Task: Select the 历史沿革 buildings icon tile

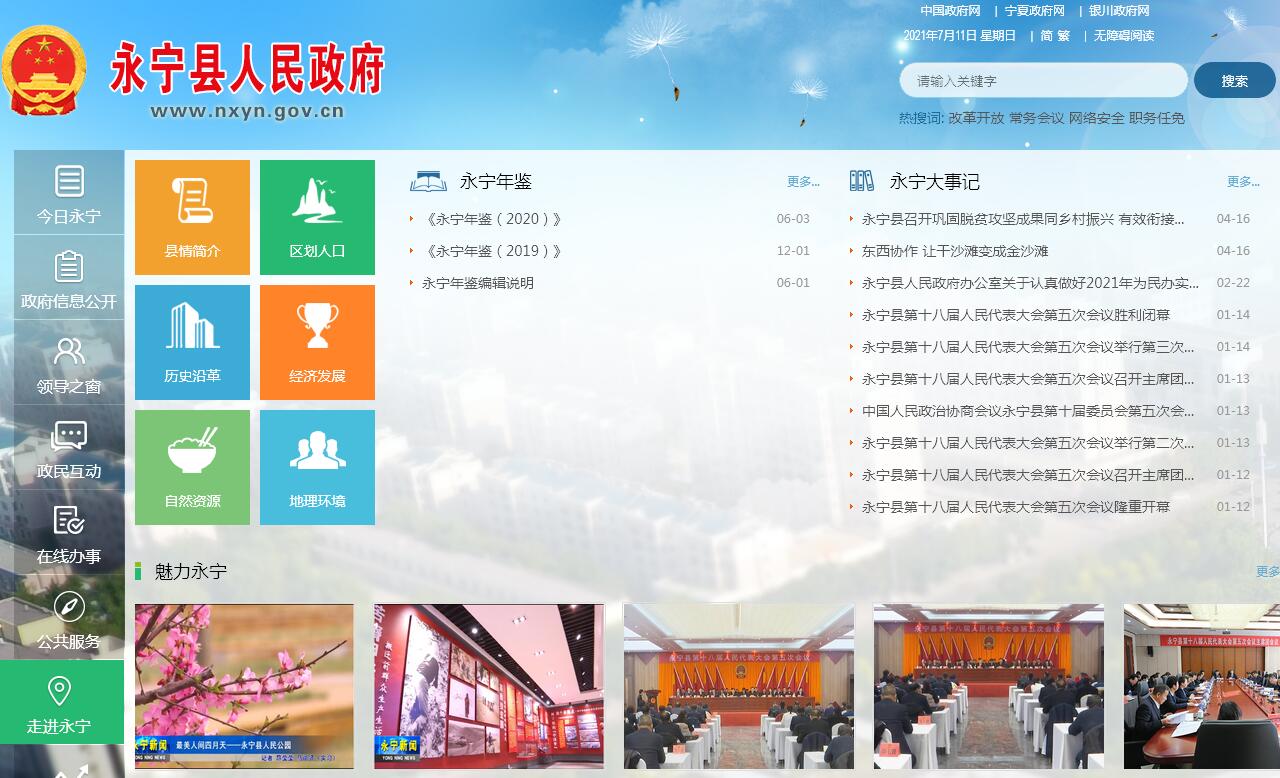Action: [192, 342]
